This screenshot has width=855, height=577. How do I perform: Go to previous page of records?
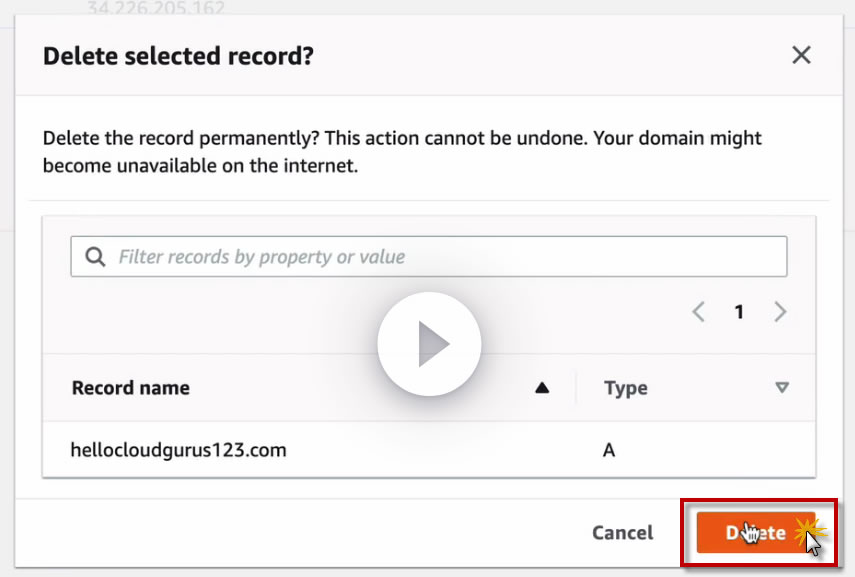pos(699,312)
